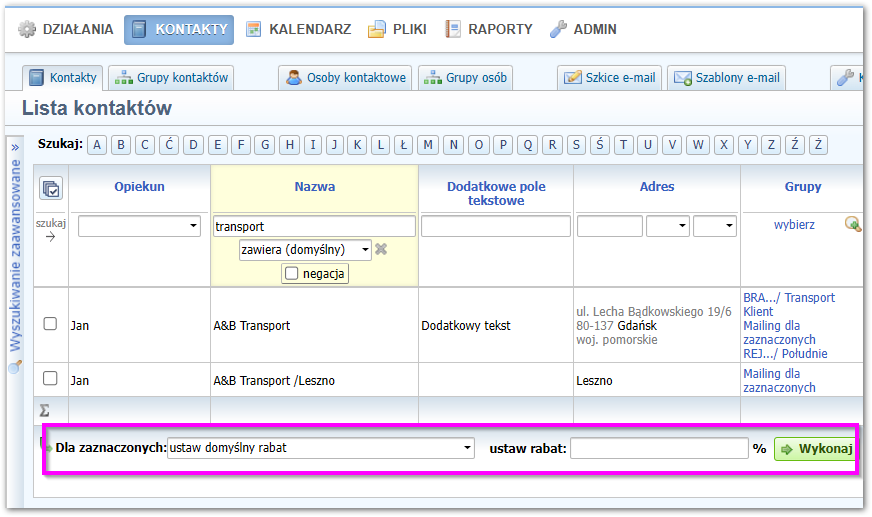Open the DZIAŁANIA gear menu
Image resolution: width=872 pixels, height=517 pixels.
pyautogui.click(x=67, y=29)
